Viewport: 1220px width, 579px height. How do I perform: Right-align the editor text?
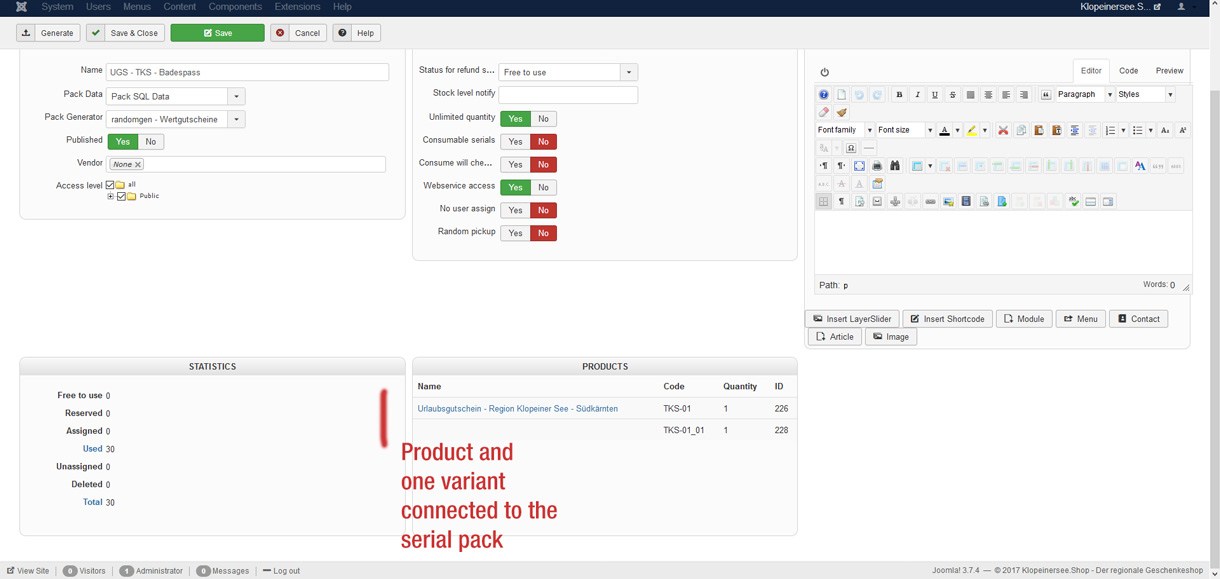[x=1024, y=95]
